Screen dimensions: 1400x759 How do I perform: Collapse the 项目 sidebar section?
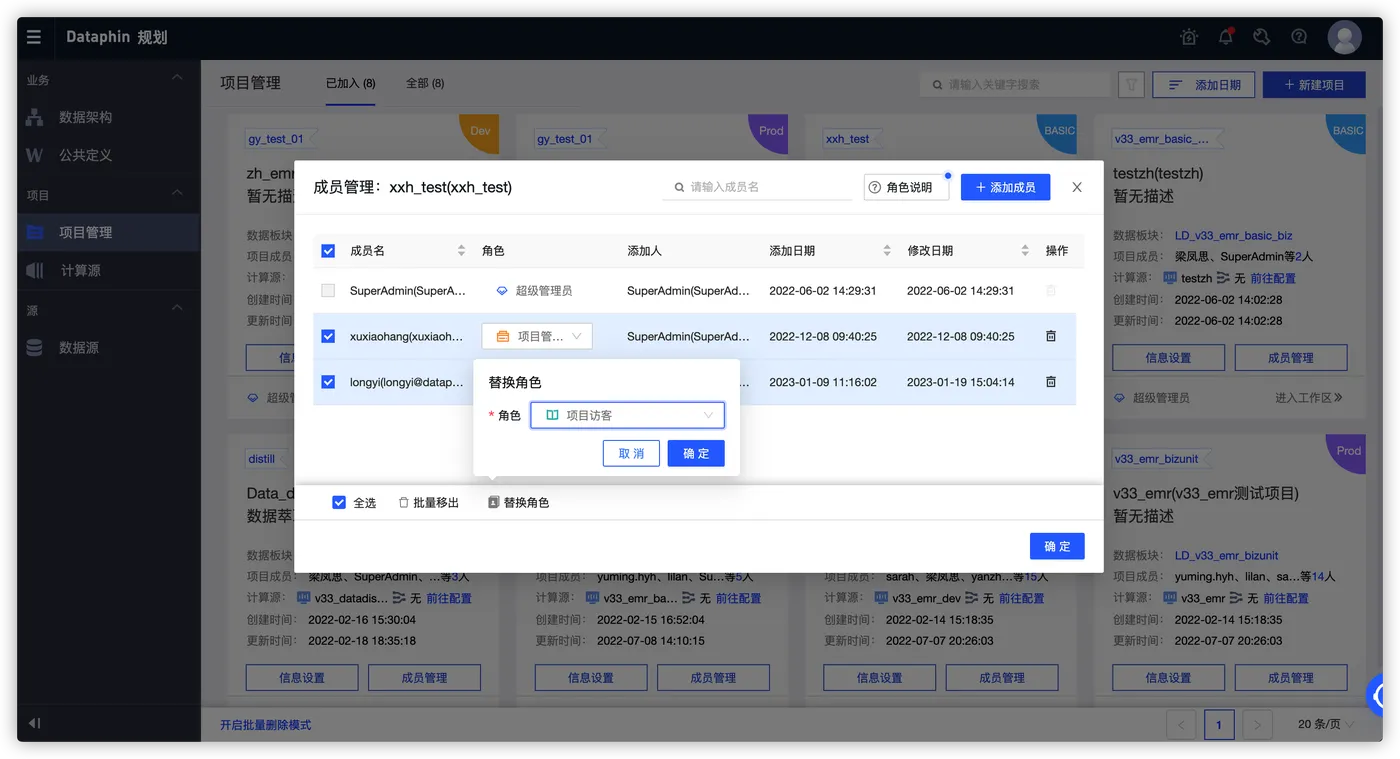click(x=177, y=194)
